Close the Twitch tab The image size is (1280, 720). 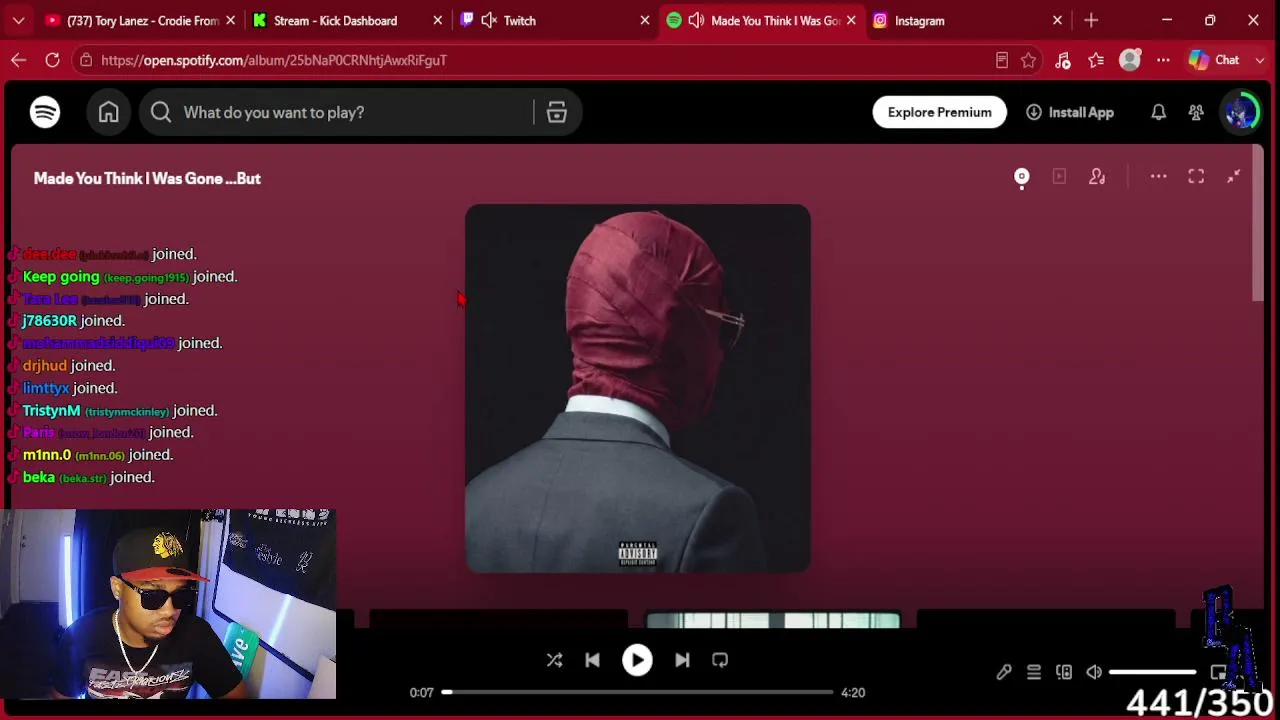pos(645,20)
